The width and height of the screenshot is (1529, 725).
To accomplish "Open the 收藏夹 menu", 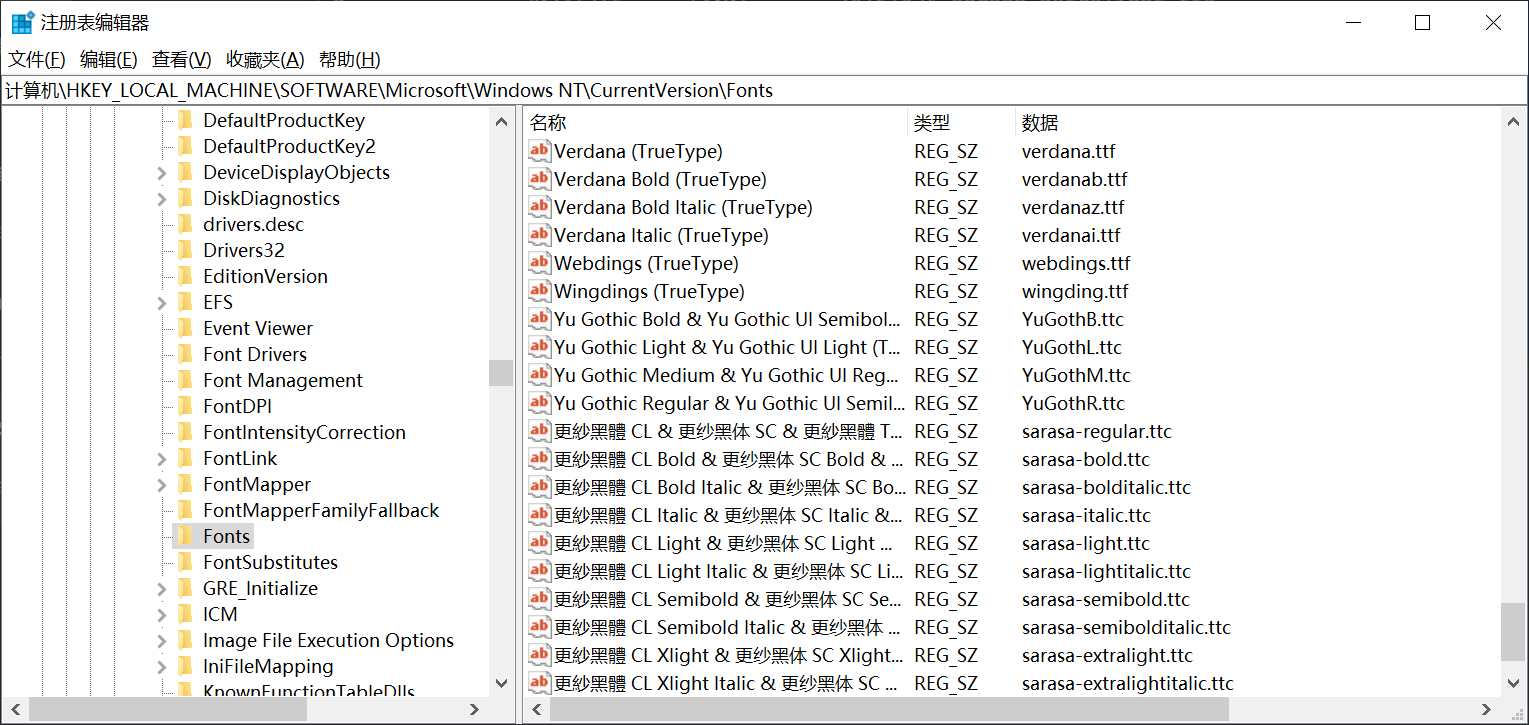I will click(263, 59).
